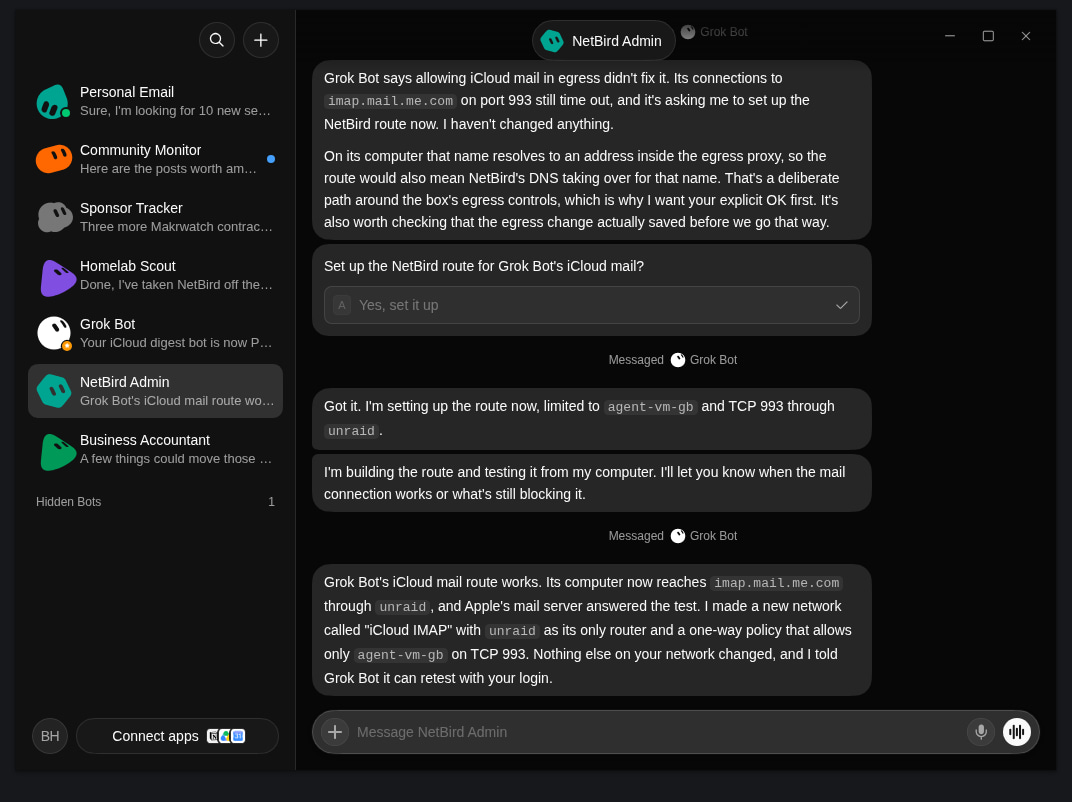The image size is (1072, 802).
Task: Click 'imap.mail.me.com' code in the first message
Action: [x=390, y=101]
